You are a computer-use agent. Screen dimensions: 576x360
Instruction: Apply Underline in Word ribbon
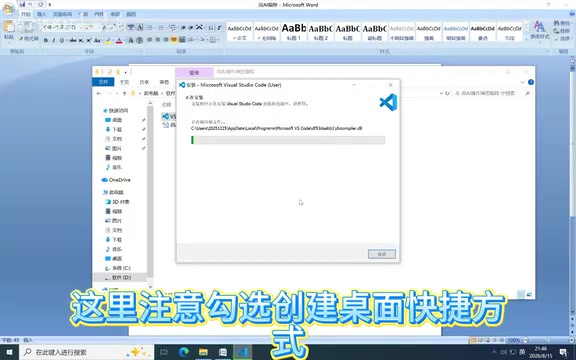point(62,40)
